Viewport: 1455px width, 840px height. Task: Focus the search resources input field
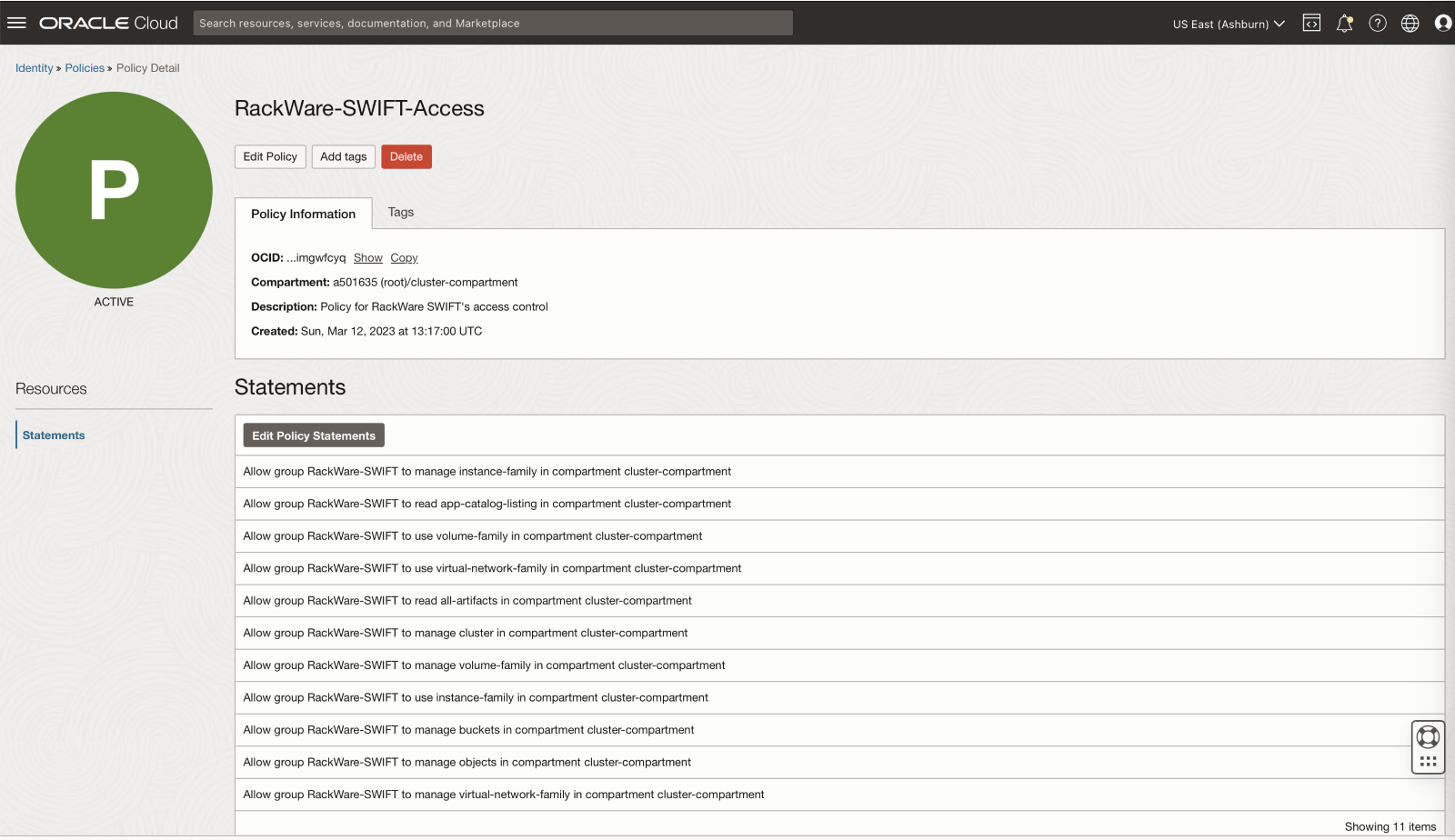point(493,24)
